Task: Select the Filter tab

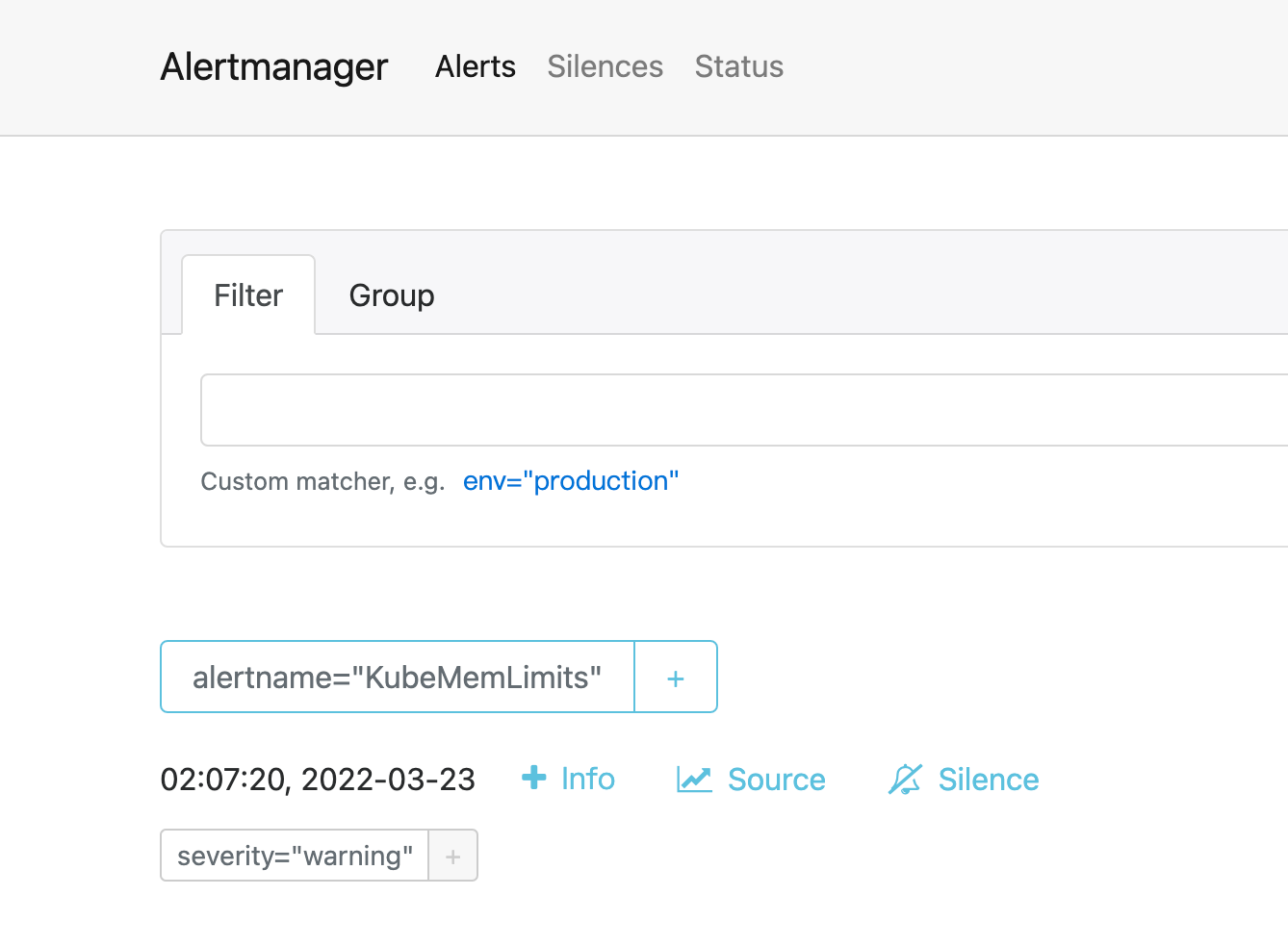Action: click(x=247, y=294)
